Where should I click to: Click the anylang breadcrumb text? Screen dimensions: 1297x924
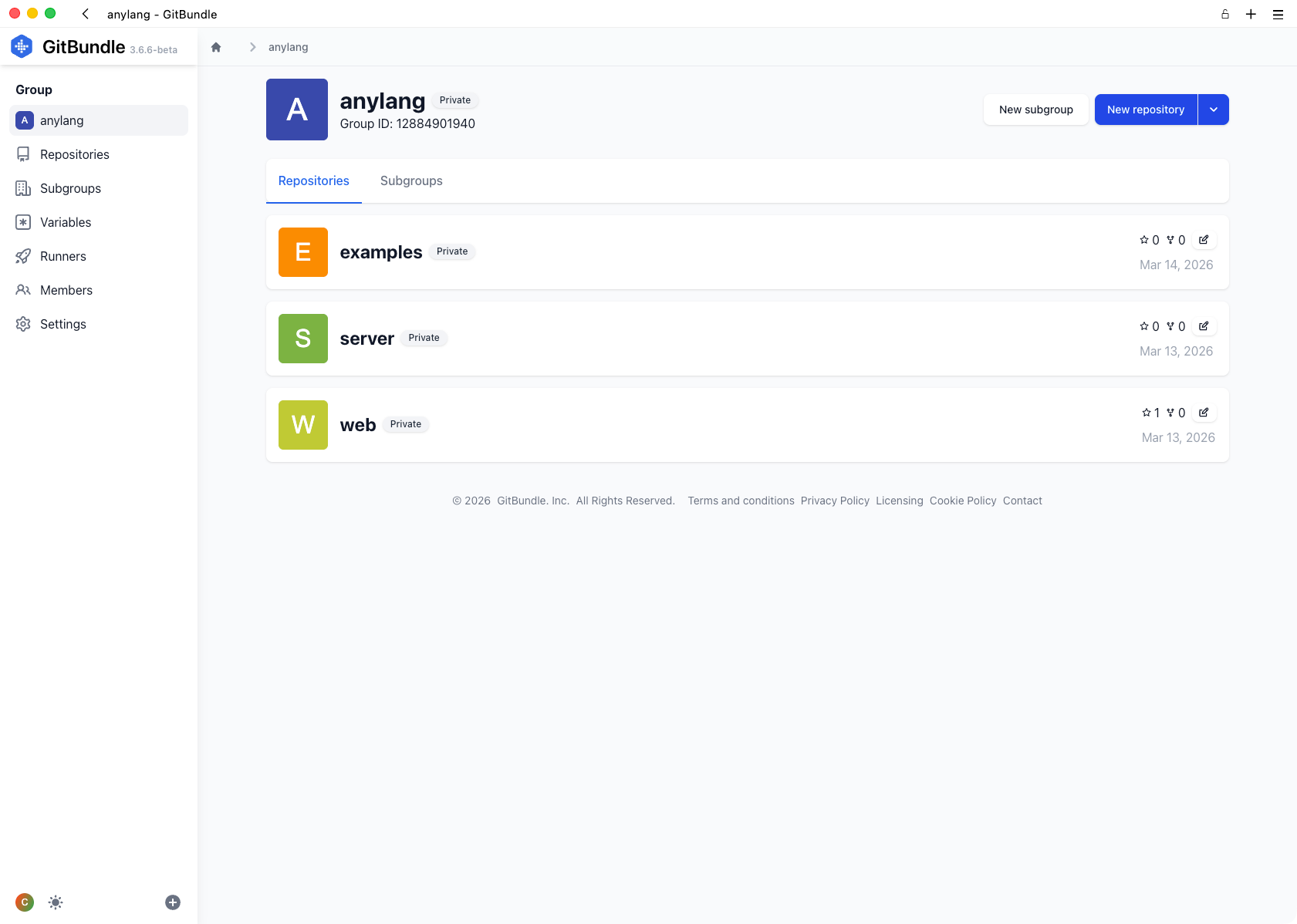(289, 47)
